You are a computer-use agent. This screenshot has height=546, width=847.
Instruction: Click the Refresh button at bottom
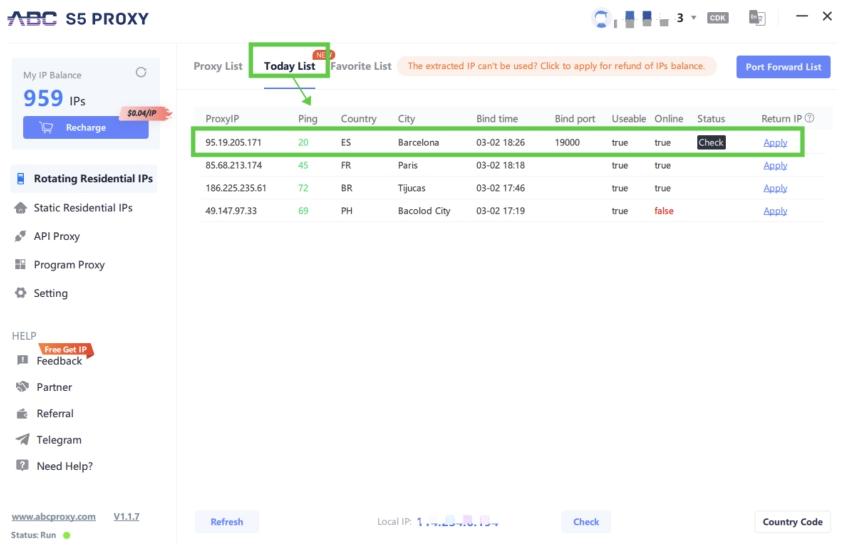coord(227,522)
